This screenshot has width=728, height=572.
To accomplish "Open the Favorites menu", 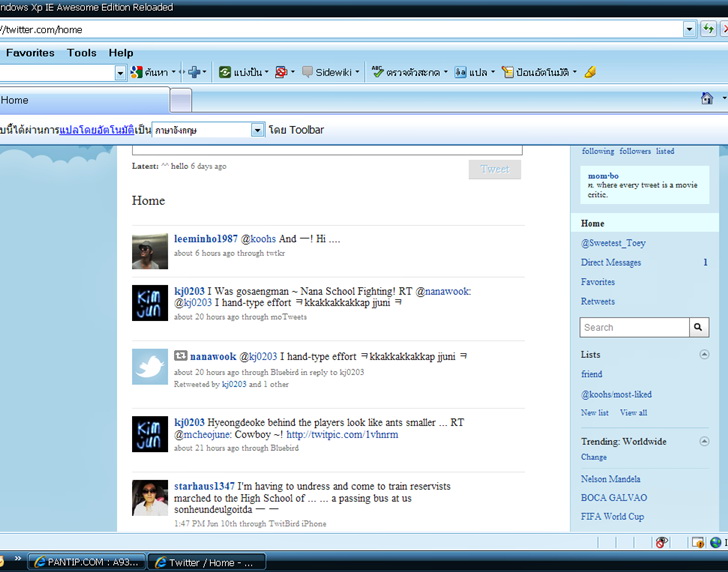I will click(30, 53).
